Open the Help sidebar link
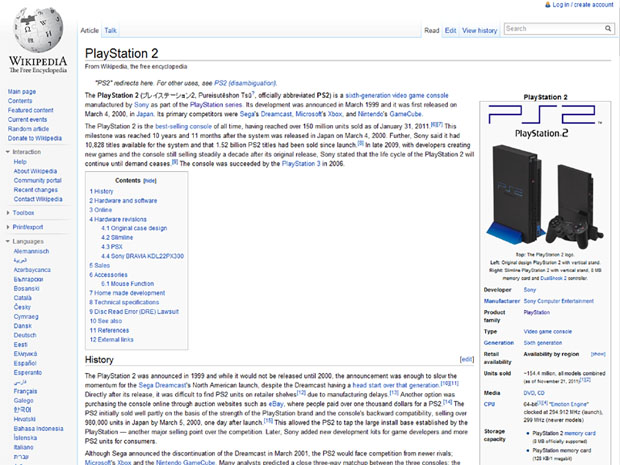The width and height of the screenshot is (620, 465). point(20,161)
